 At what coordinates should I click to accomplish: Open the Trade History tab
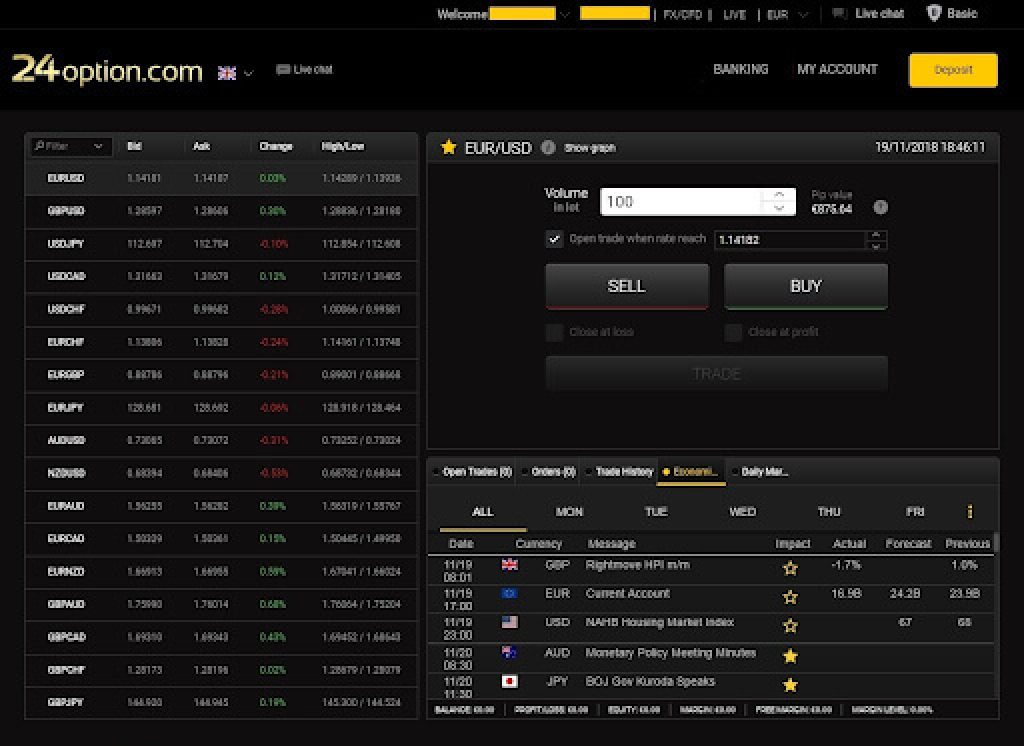click(620, 472)
